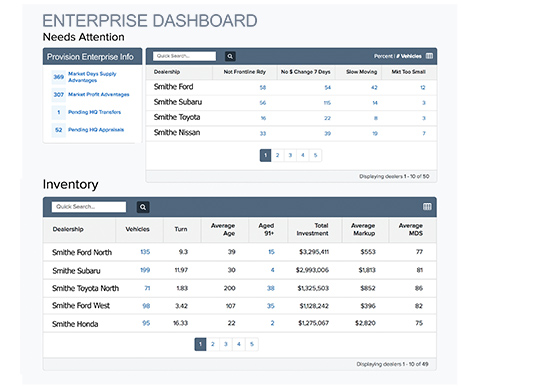The image size is (546, 386).
Task: Open Smithe Nissan Mkt Too Small value 7
Action: coord(424,134)
